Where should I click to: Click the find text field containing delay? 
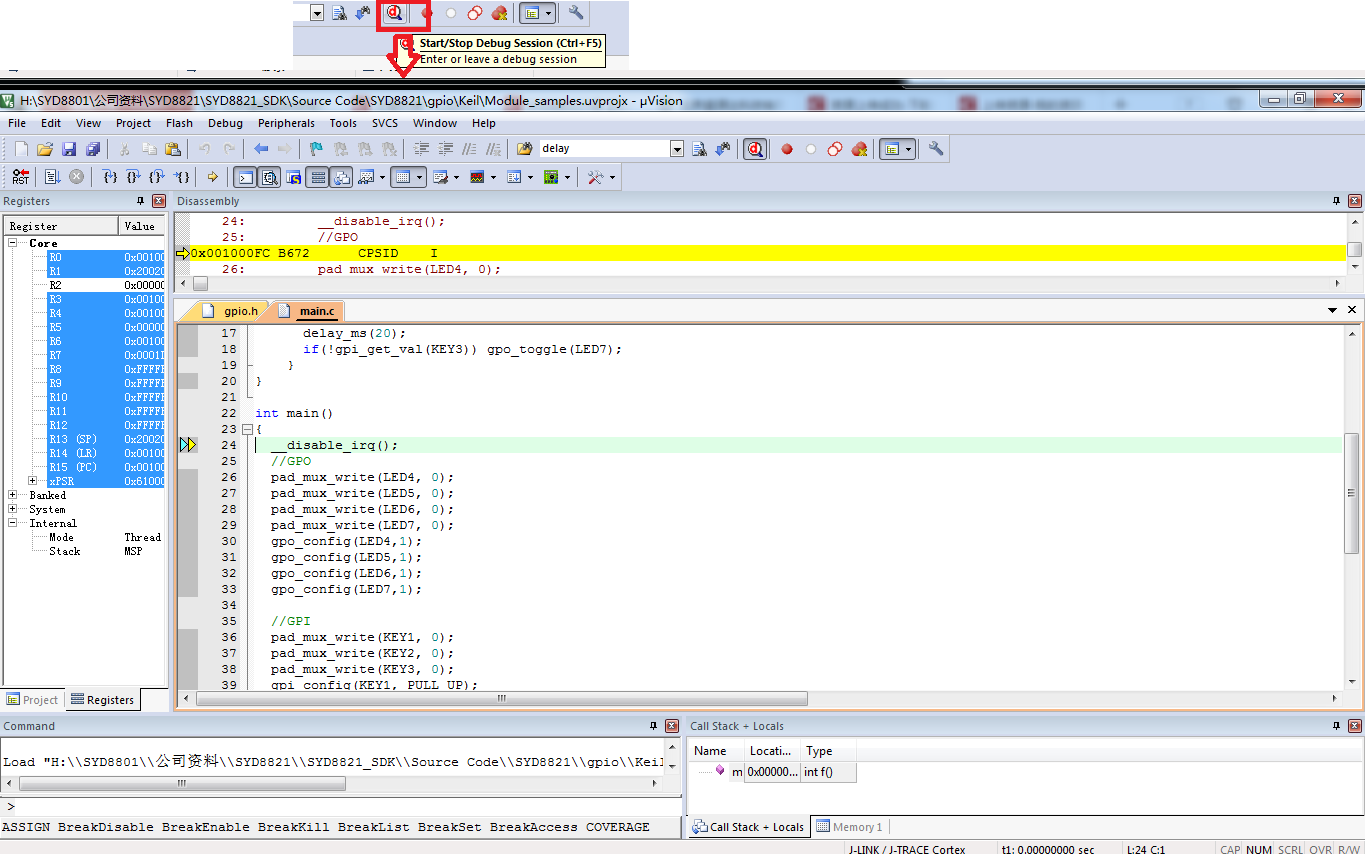(603, 149)
